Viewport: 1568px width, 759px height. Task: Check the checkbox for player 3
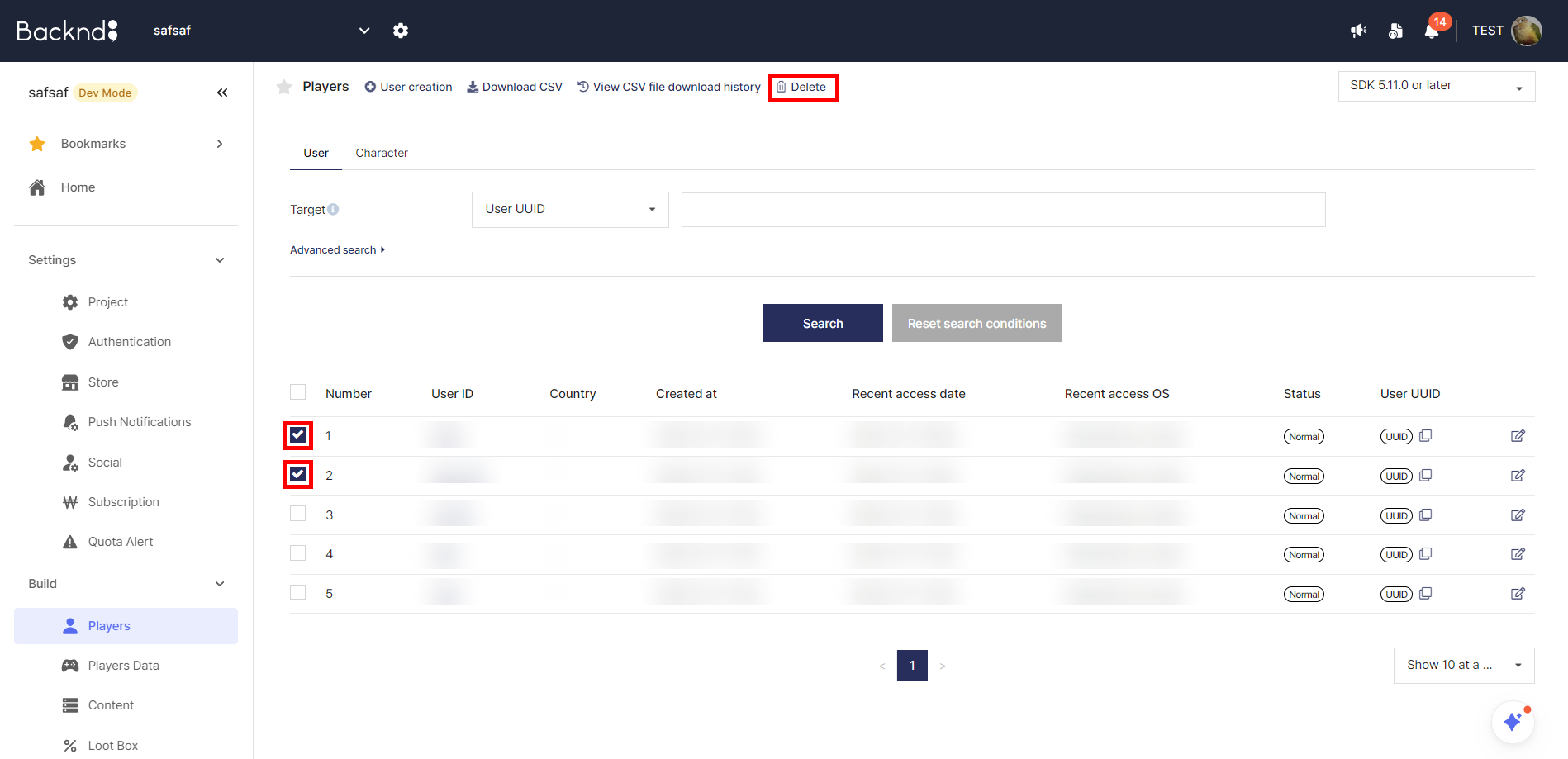298,514
